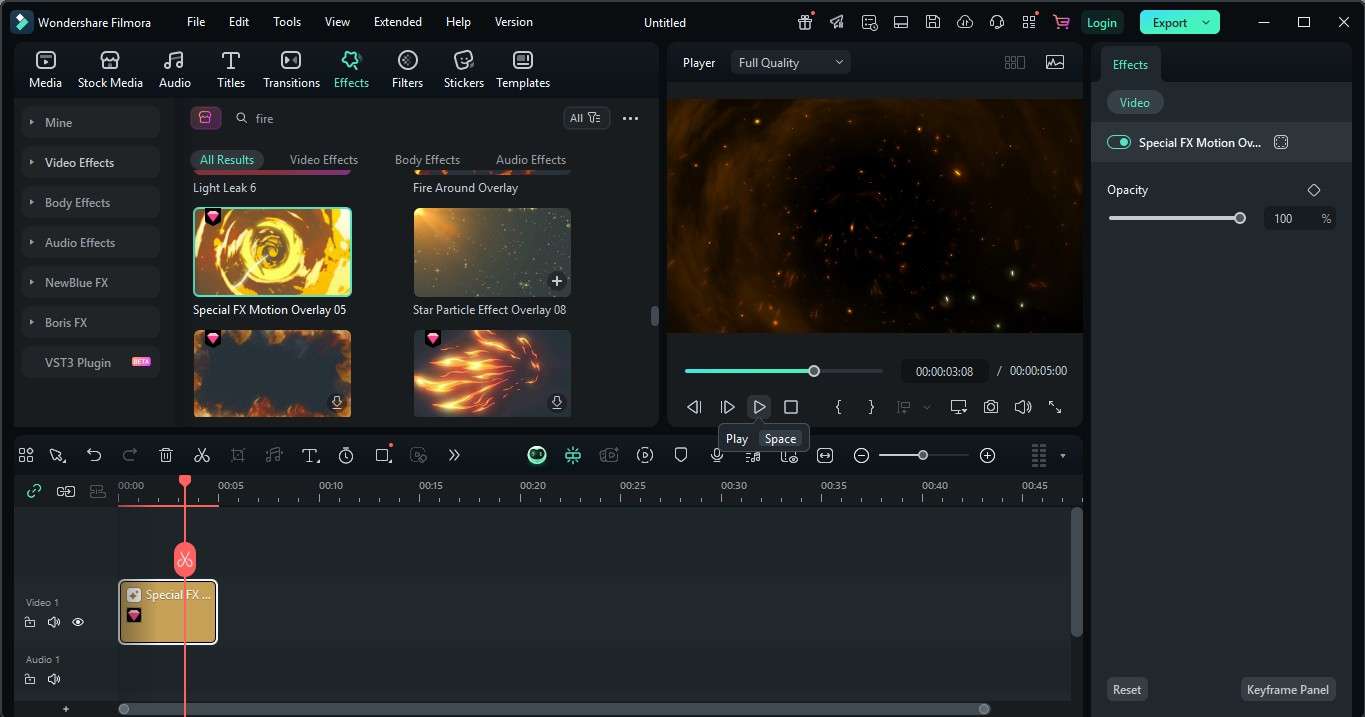Open the Filters library
The height and width of the screenshot is (717, 1365).
(x=407, y=70)
